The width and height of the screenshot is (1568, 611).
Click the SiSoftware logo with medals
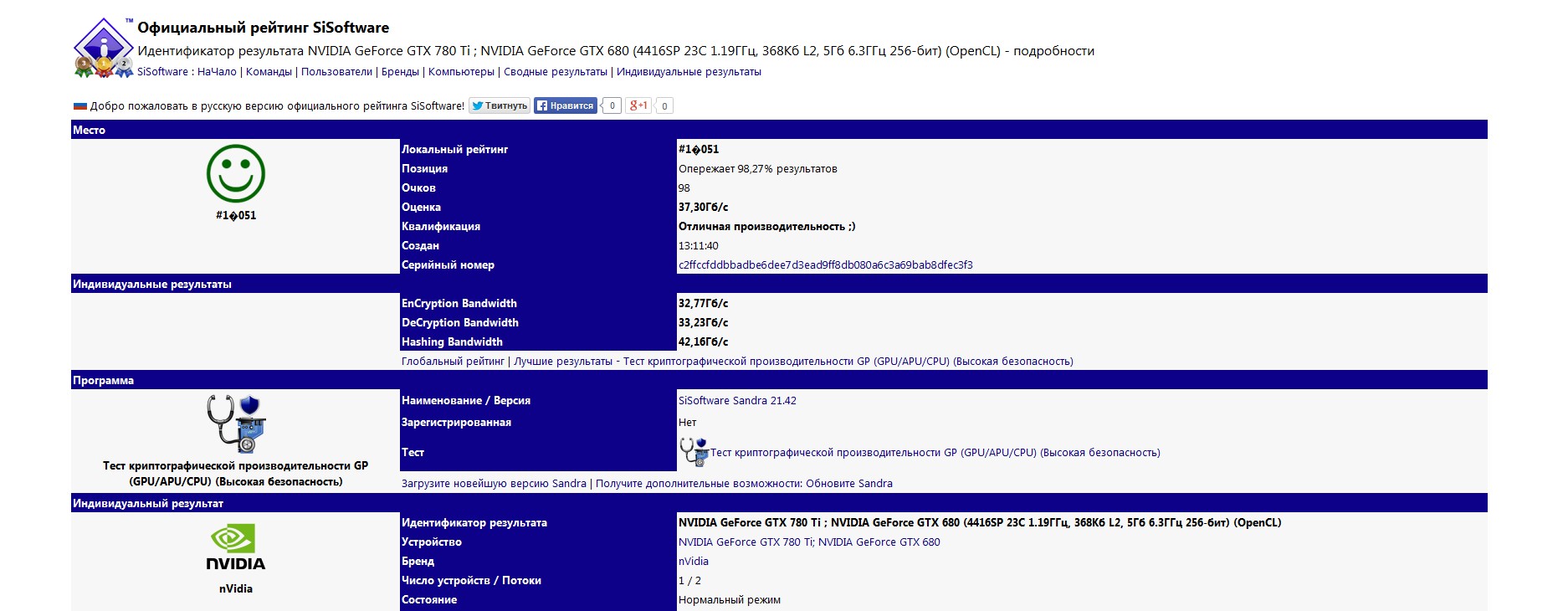[x=103, y=49]
